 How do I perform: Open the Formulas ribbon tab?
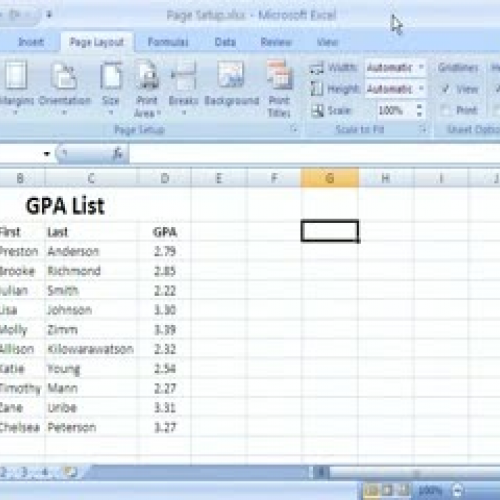pos(168,42)
